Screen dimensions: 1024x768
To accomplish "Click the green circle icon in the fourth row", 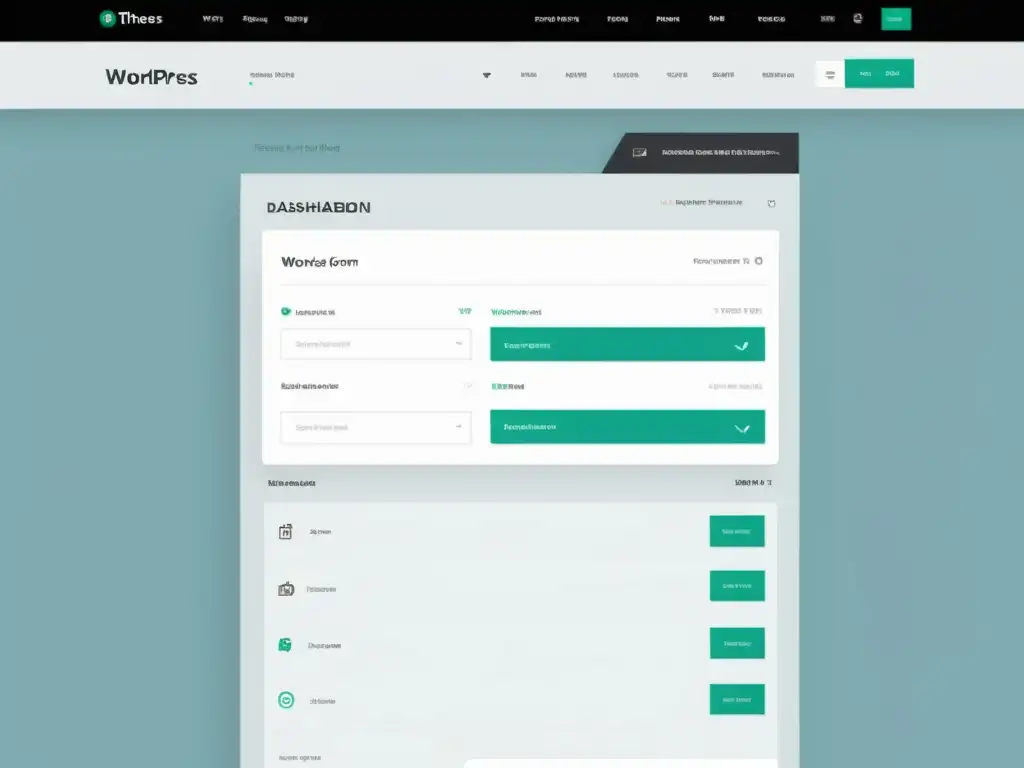I will coord(286,701).
